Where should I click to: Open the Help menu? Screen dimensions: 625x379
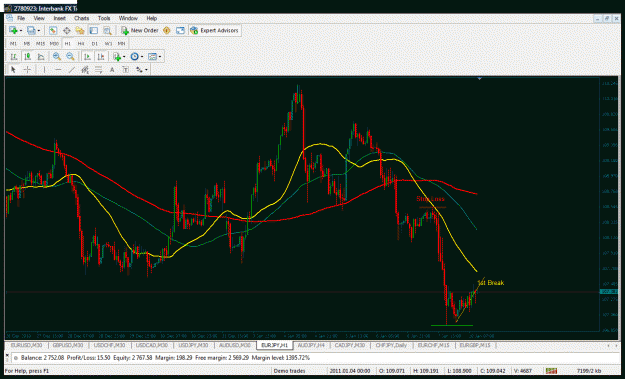151,18
